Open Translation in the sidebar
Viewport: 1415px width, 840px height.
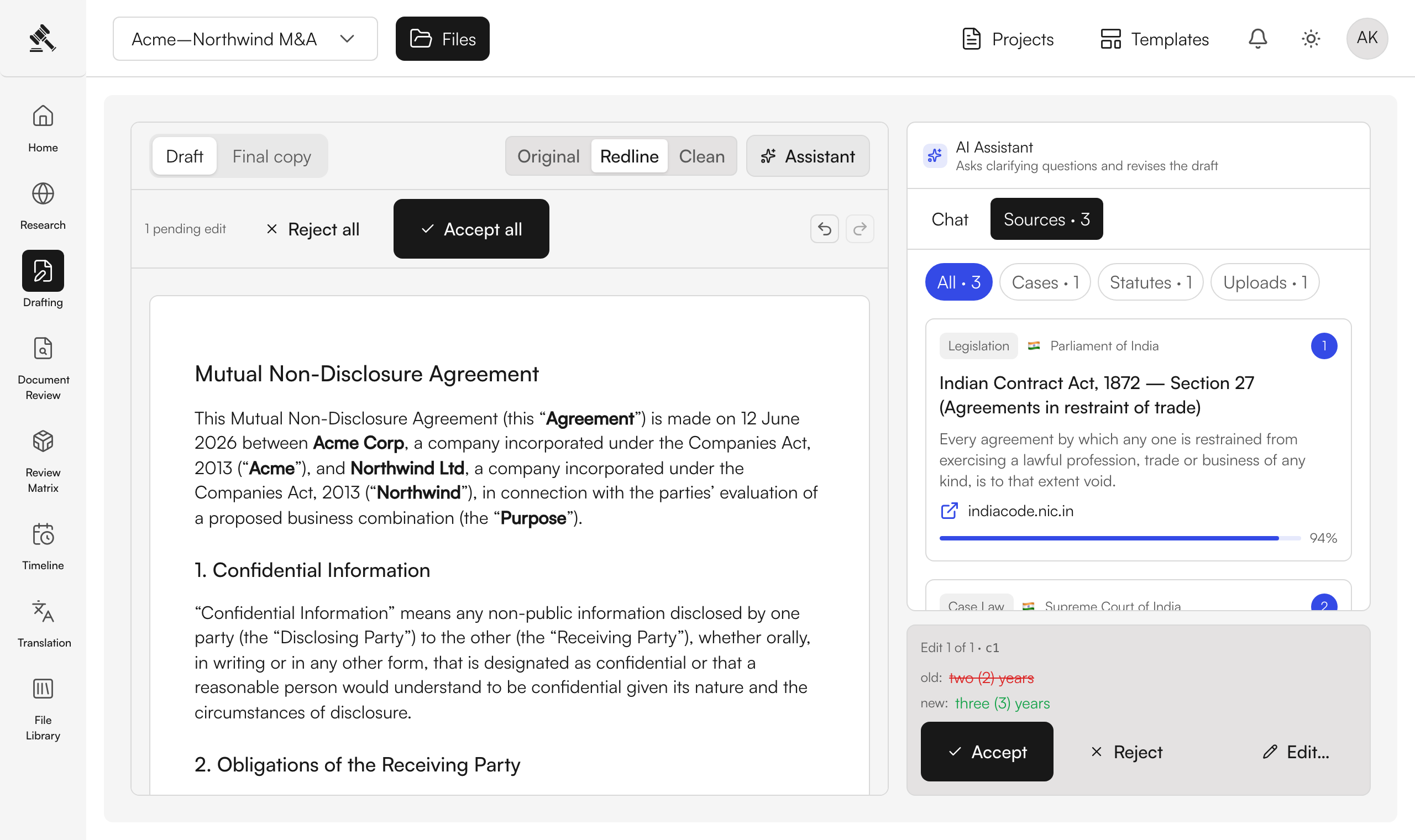(x=43, y=624)
